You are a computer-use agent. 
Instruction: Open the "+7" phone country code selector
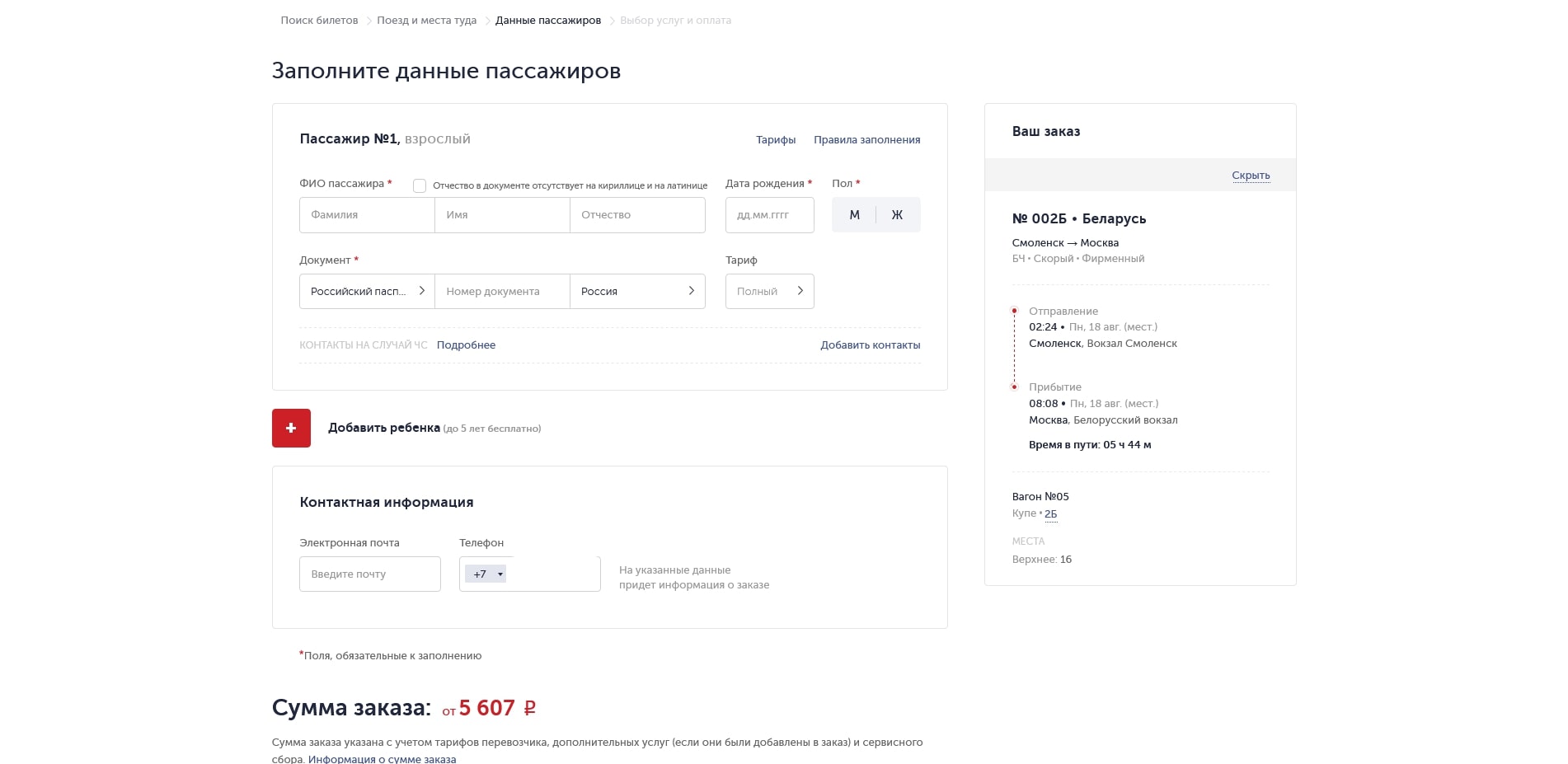pyautogui.click(x=486, y=573)
